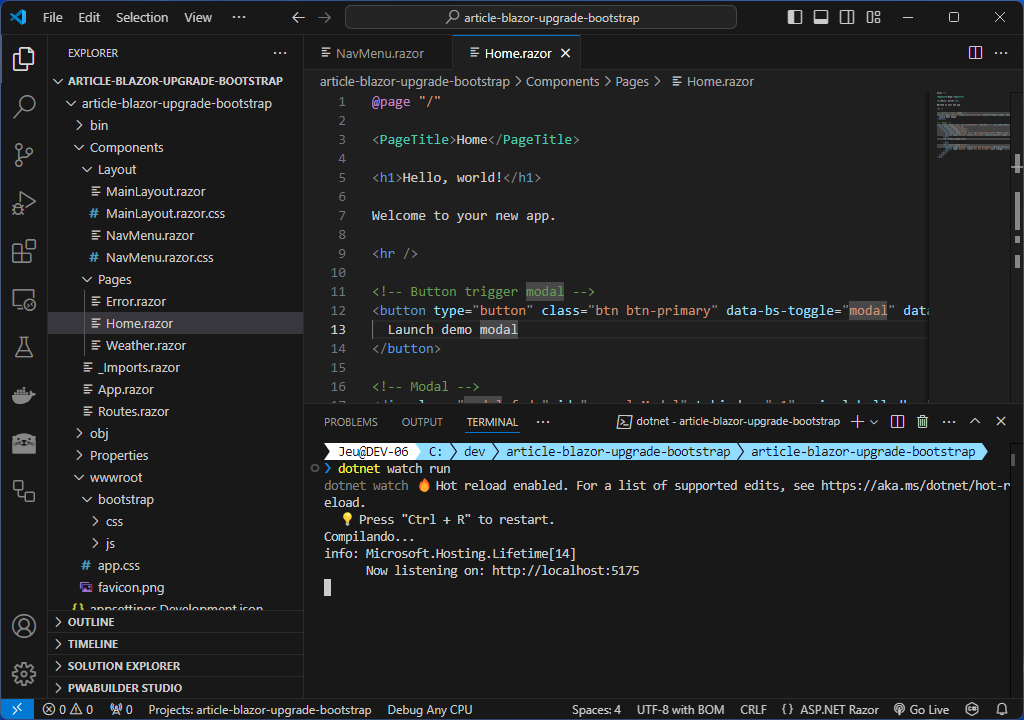The height and width of the screenshot is (720, 1024).
Task: Expand the css folder under bootstrap
Action: [x=175, y=521]
